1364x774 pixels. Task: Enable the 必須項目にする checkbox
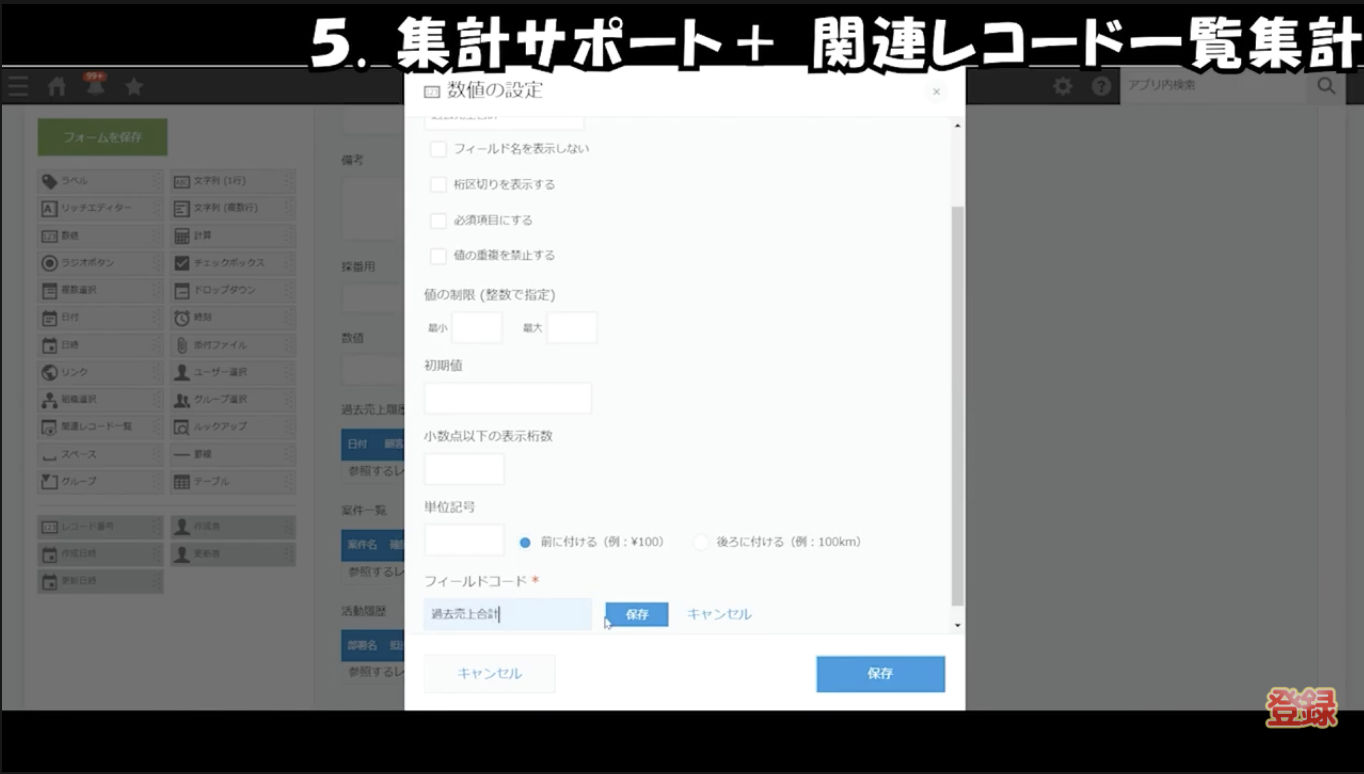click(x=437, y=220)
